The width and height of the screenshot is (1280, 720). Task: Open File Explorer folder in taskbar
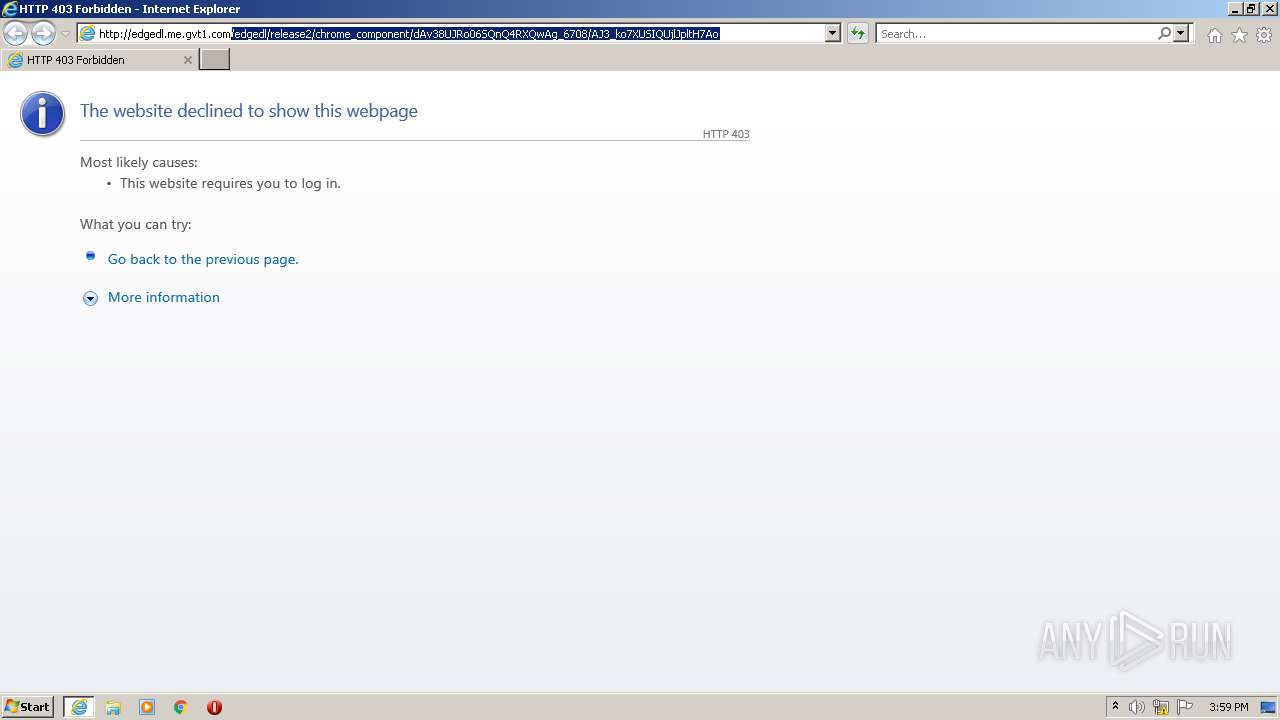(113, 707)
